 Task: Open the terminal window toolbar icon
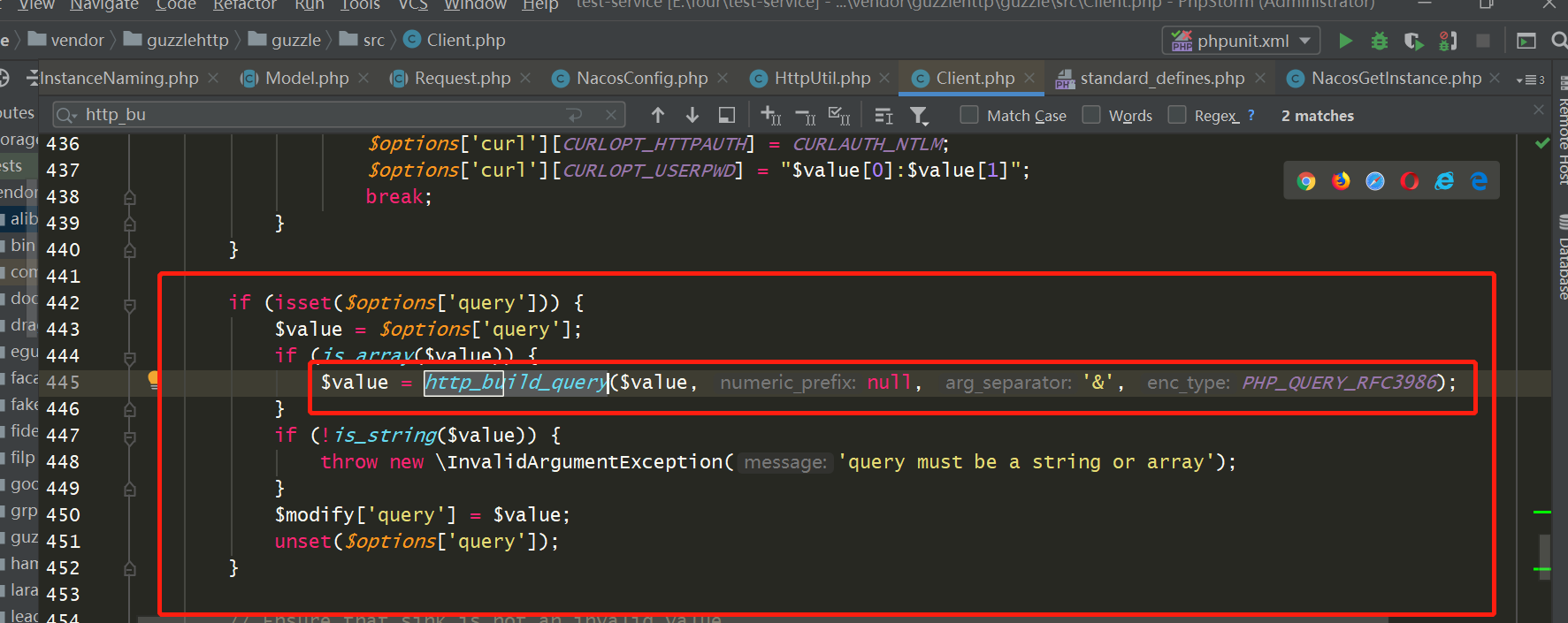tap(1526, 41)
